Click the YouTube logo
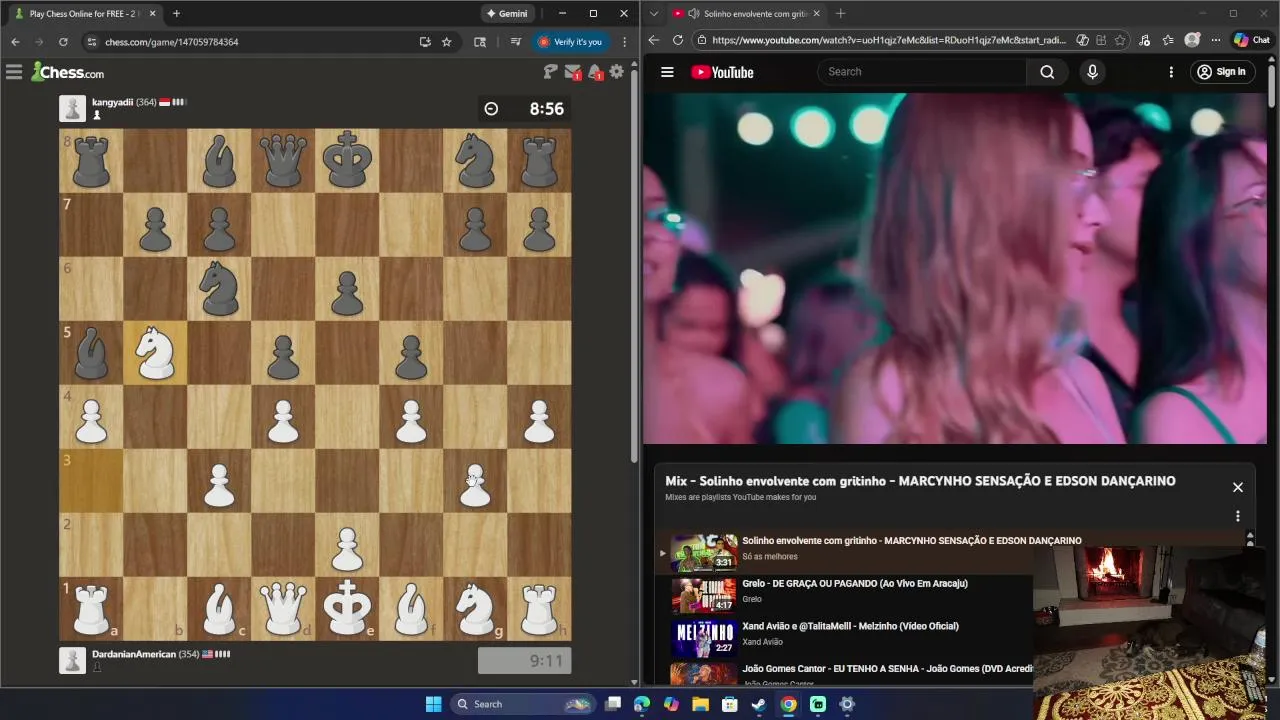 click(x=722, y=72)
